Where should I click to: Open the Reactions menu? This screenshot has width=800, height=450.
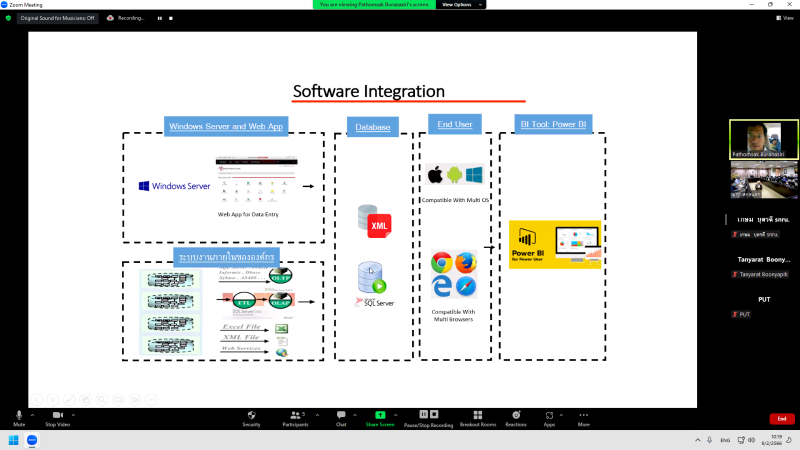[x=516, y=416]
